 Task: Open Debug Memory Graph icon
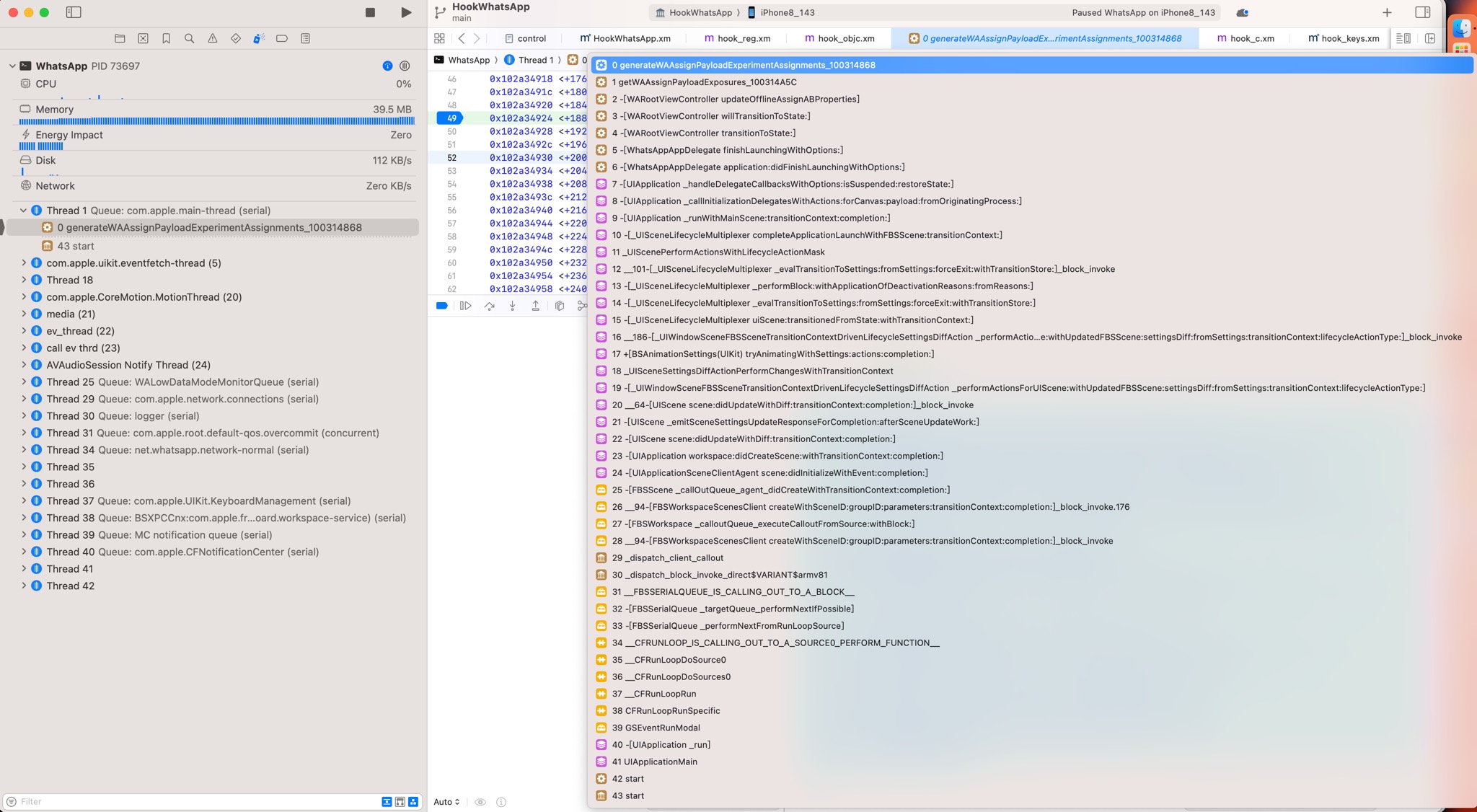pos(581,306)
